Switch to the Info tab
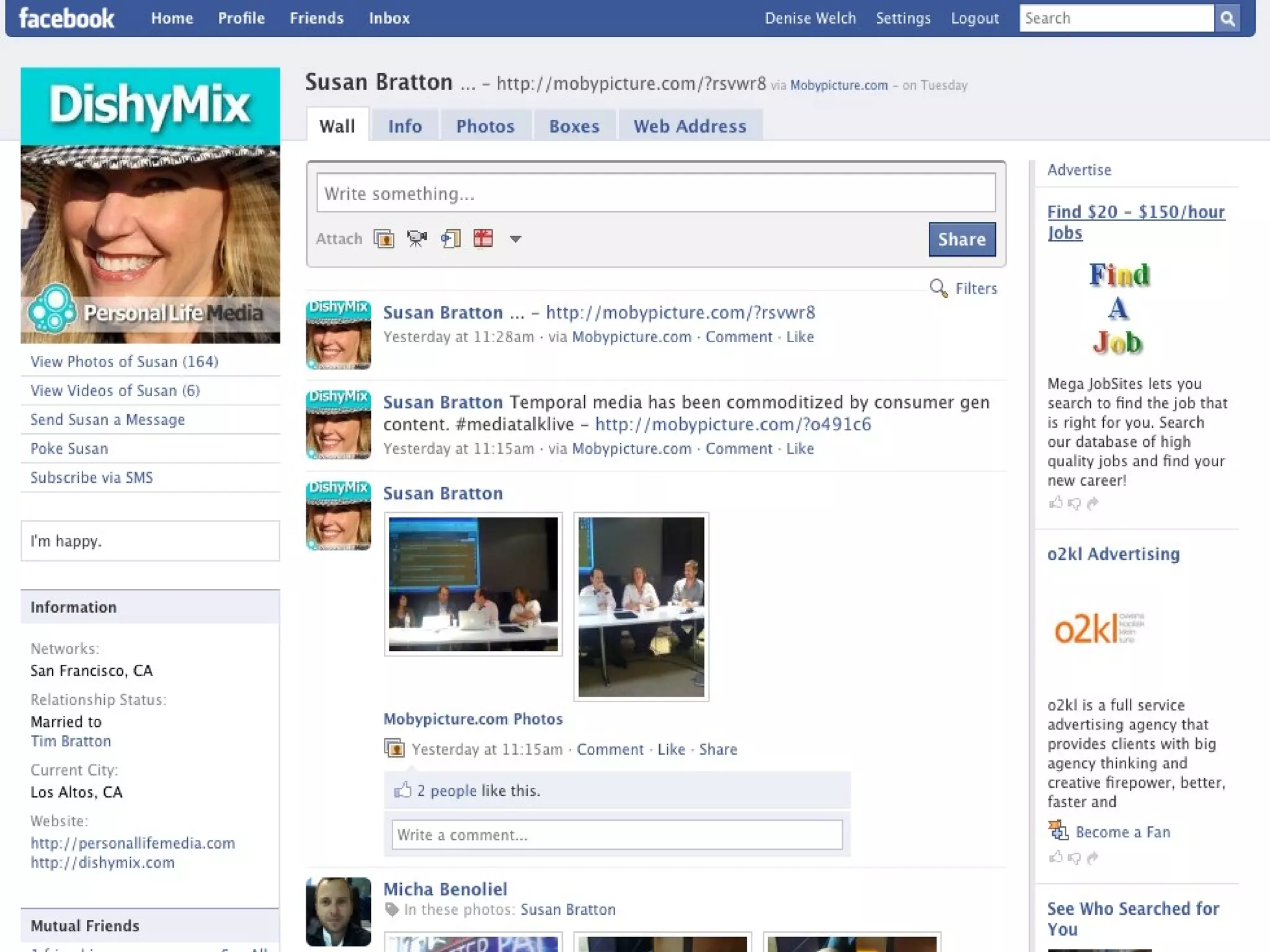The image size is (1270, 952). click(x=405, y=126)
